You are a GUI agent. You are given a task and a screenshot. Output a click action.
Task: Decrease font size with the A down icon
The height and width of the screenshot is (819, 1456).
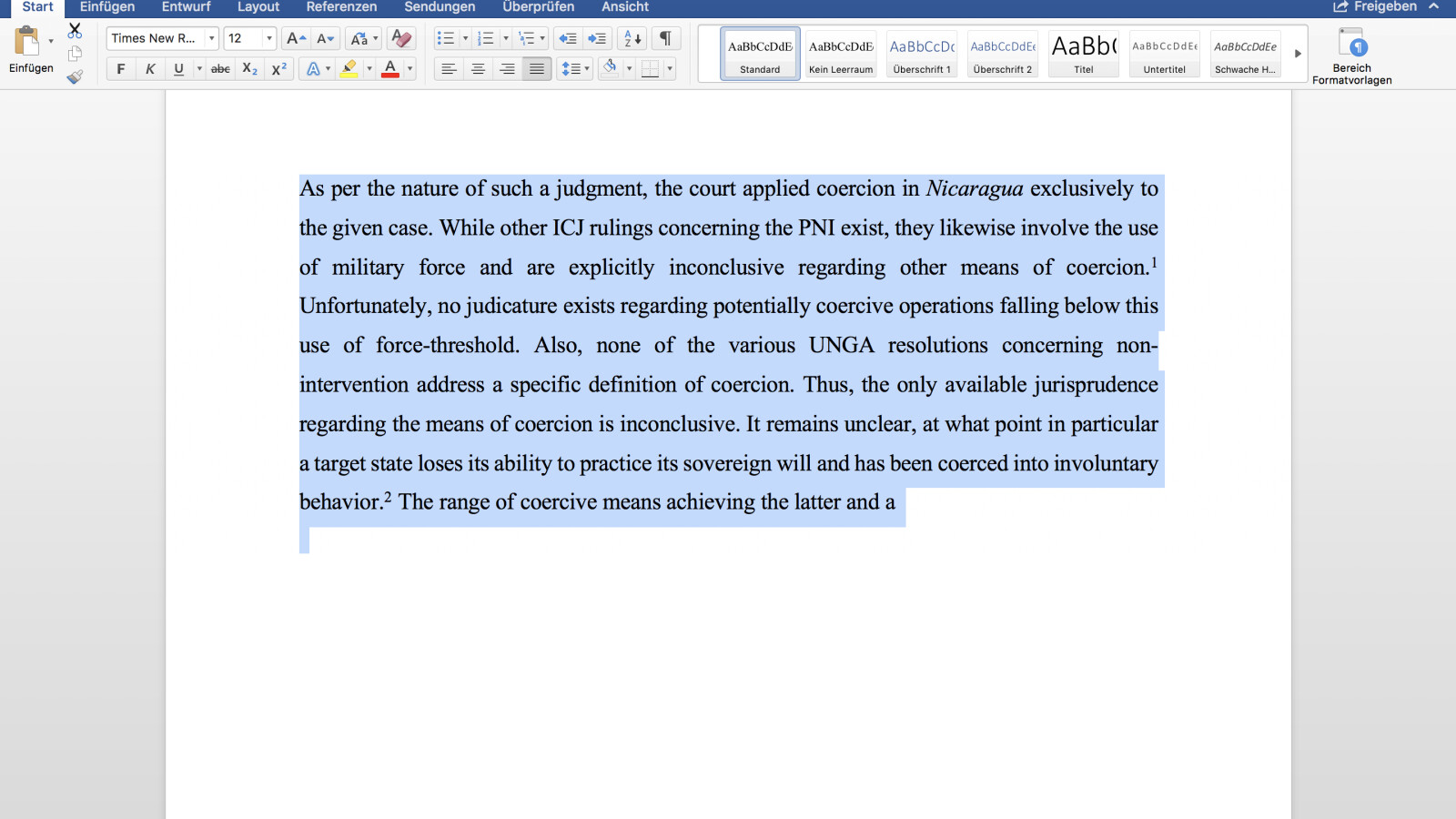[x=325, y=38]
